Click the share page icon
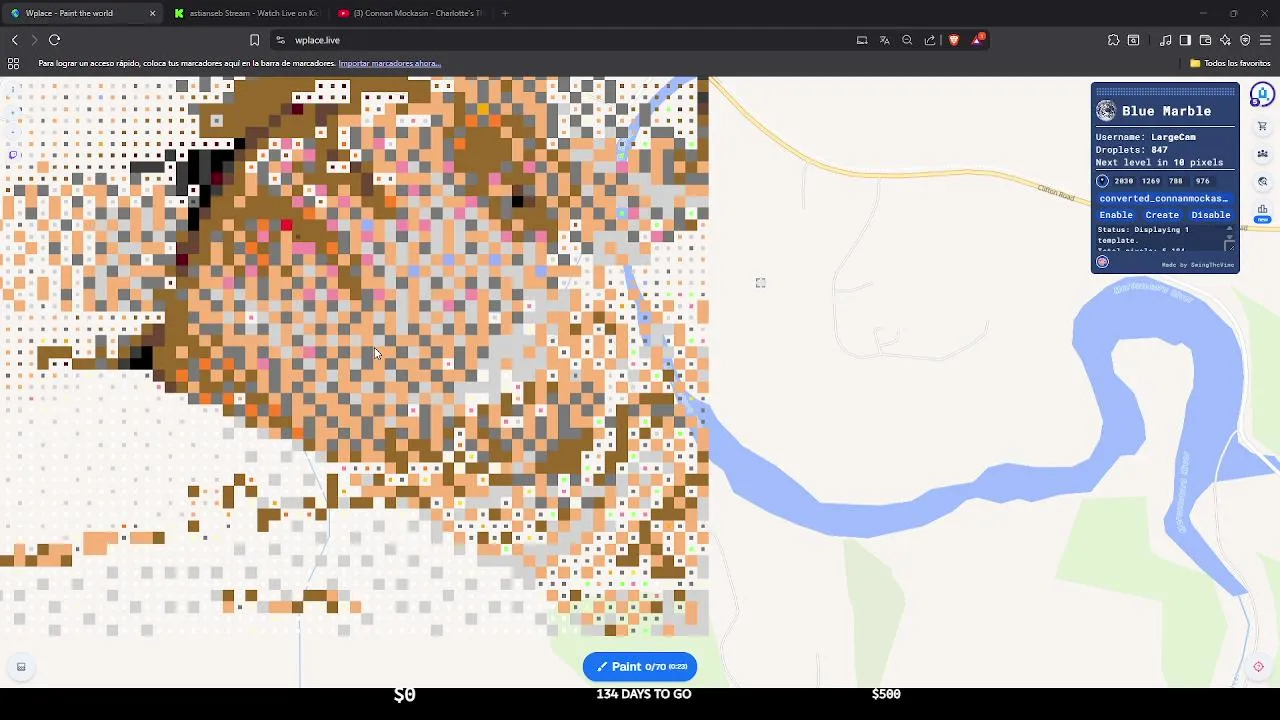Screen dimensions: 1280x720 (930, 40)
